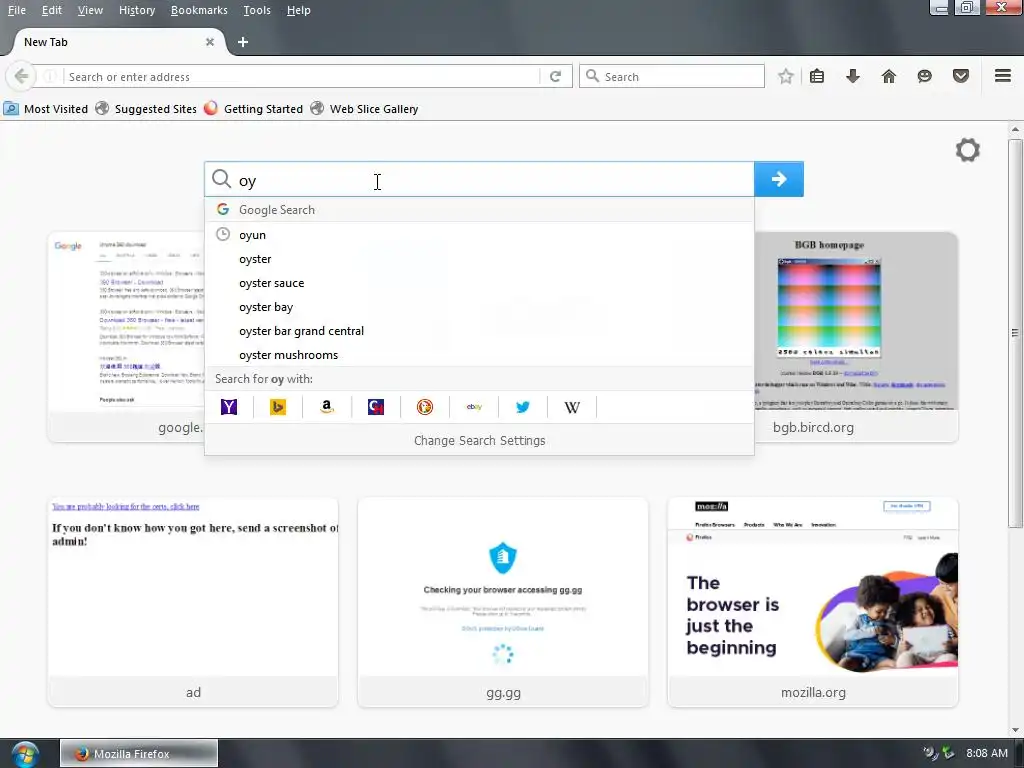The width and height of the screenshot is (1024, 768).
Task: Open Pocket toolbar icon
Action: click(960, 76)
